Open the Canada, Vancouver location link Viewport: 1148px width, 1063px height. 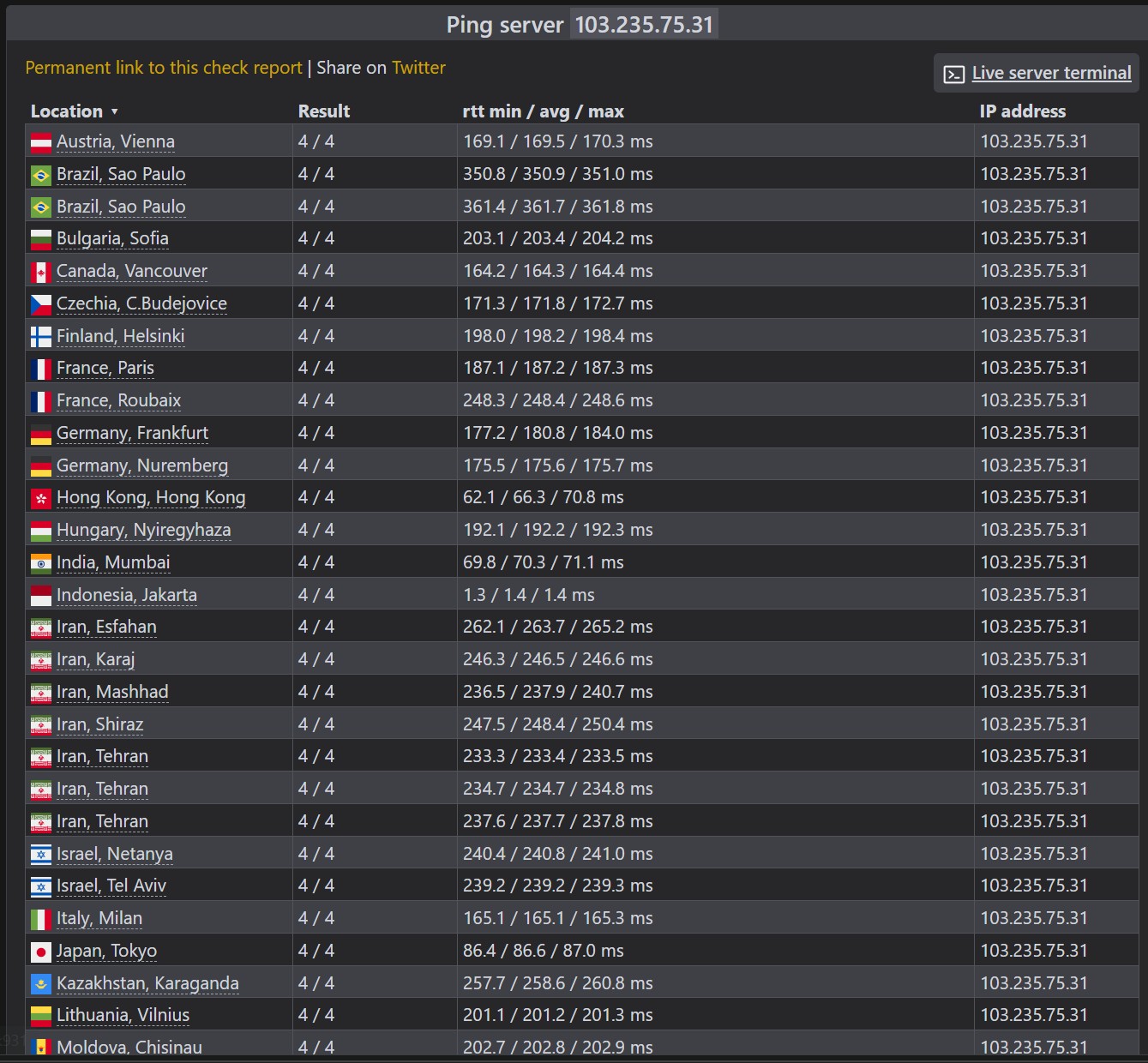[132, 271]
